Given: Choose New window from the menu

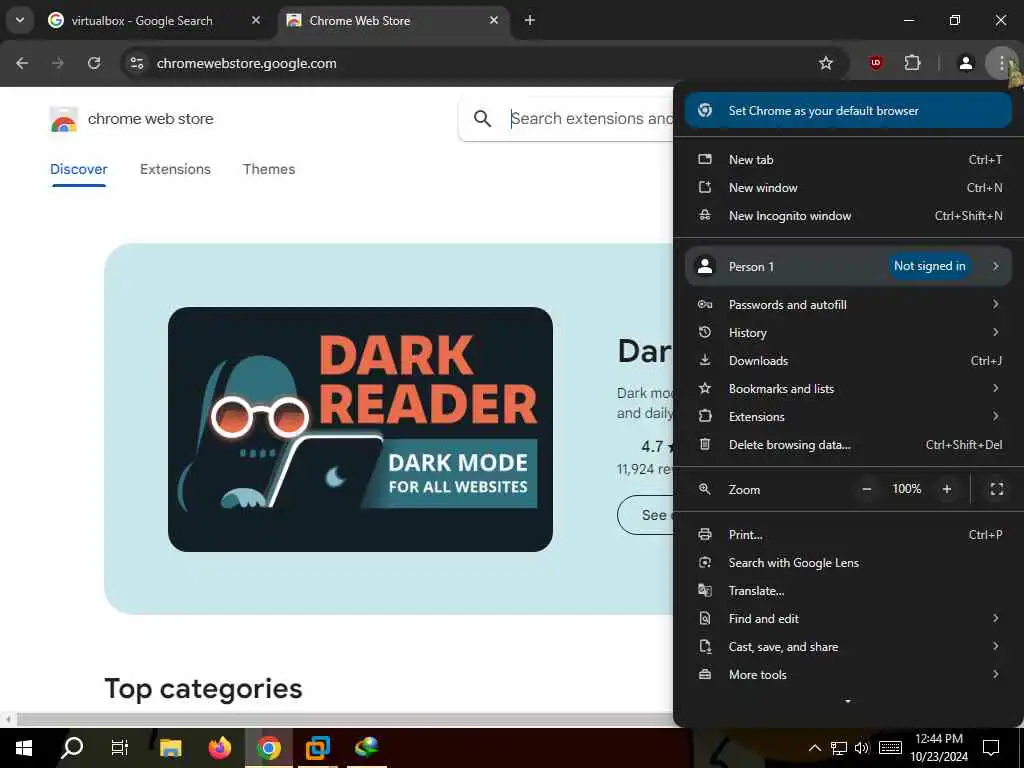Looking at the screenshot, I should (848, 187).
